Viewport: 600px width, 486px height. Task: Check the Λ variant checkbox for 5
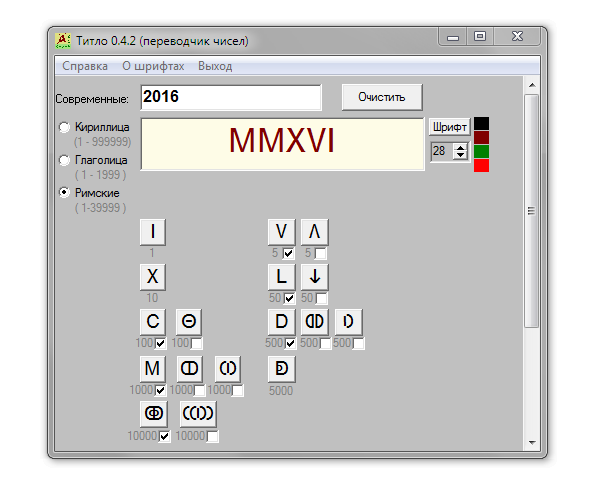tap(321, 253)
